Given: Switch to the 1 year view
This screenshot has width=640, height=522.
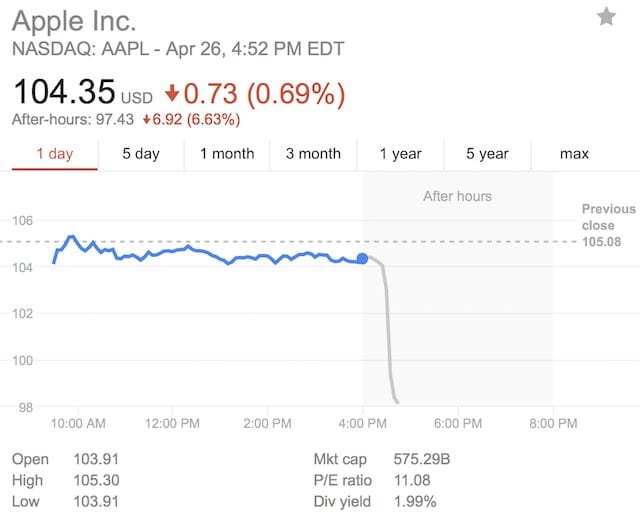Looking at the screenshot, I should (400, 154).
